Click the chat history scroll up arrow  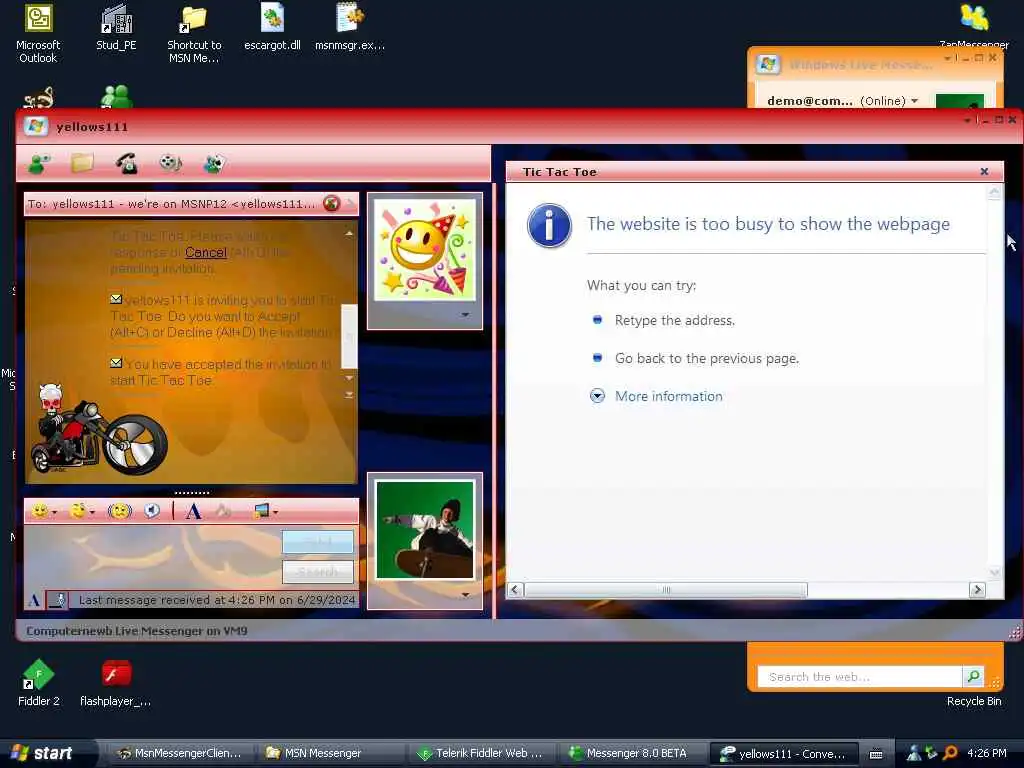tap(349, 233)
